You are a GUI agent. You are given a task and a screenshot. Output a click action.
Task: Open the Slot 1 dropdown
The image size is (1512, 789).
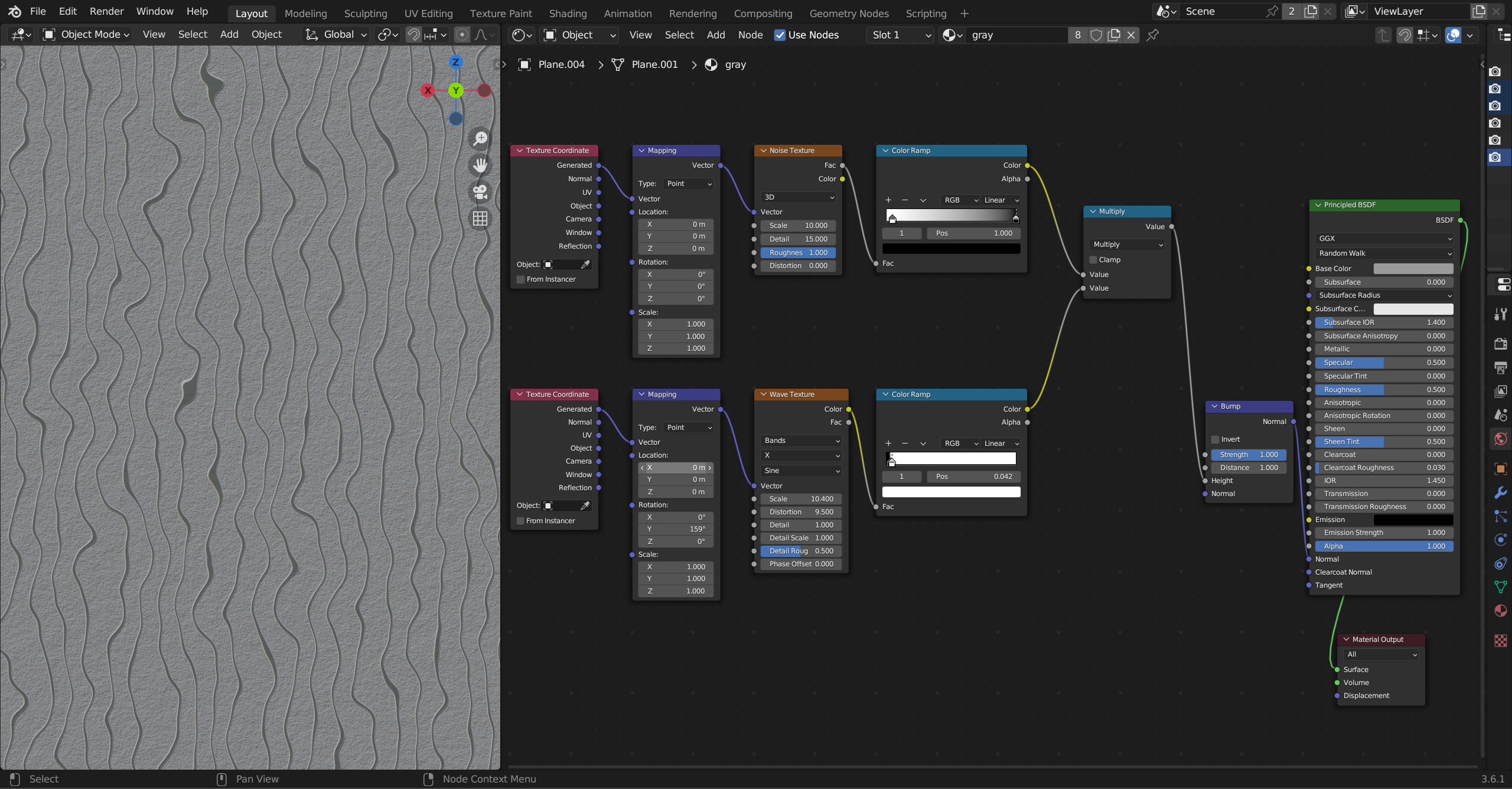tap(901, 35)
